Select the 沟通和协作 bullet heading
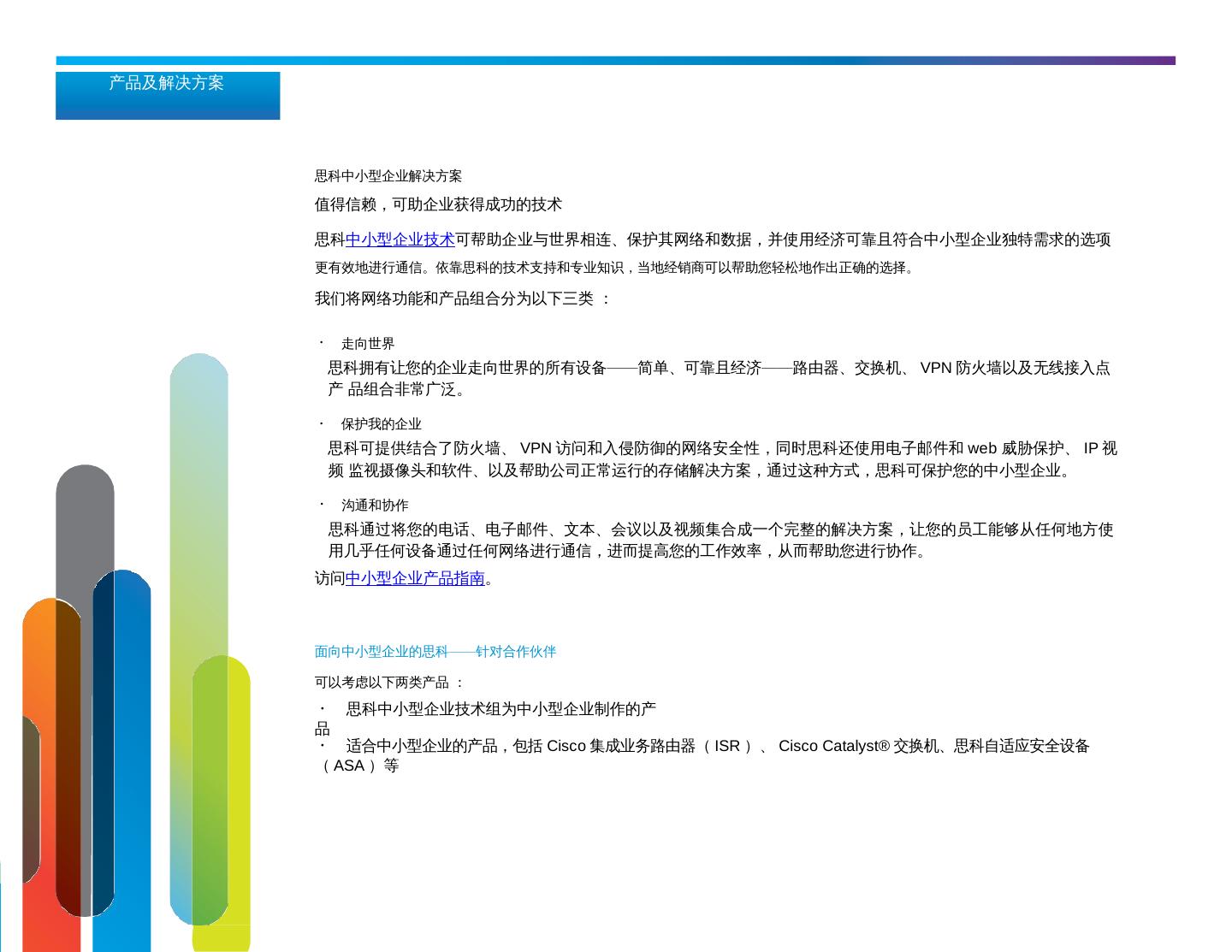 pyautogui.click(x=375, y=506)
